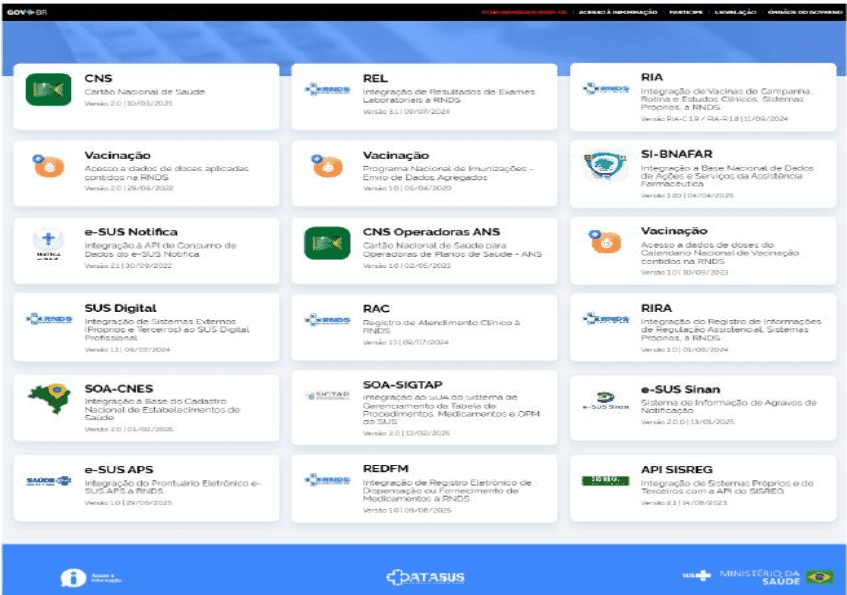Open the Legislação top bar item

pyautogui.click(x=735, y=12)
